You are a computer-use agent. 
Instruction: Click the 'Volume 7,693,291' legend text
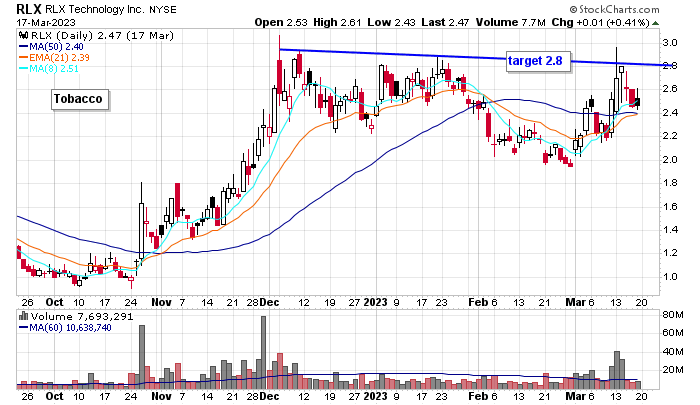82,317
